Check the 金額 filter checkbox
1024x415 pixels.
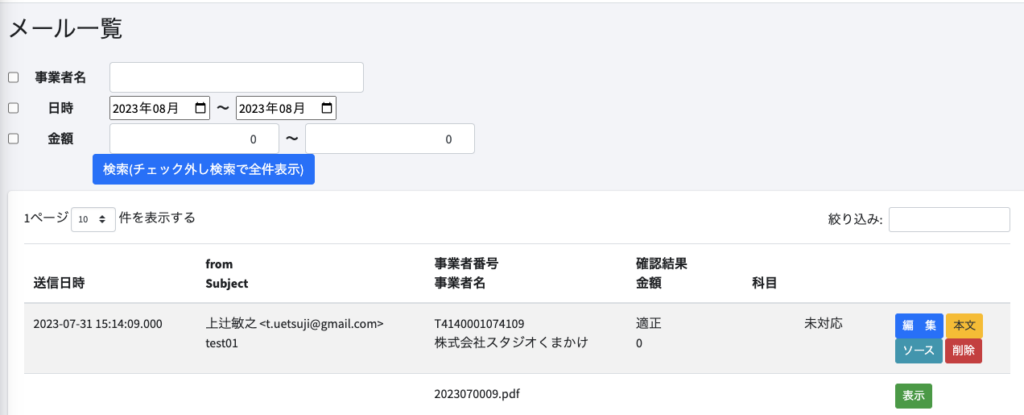[13, 139]
